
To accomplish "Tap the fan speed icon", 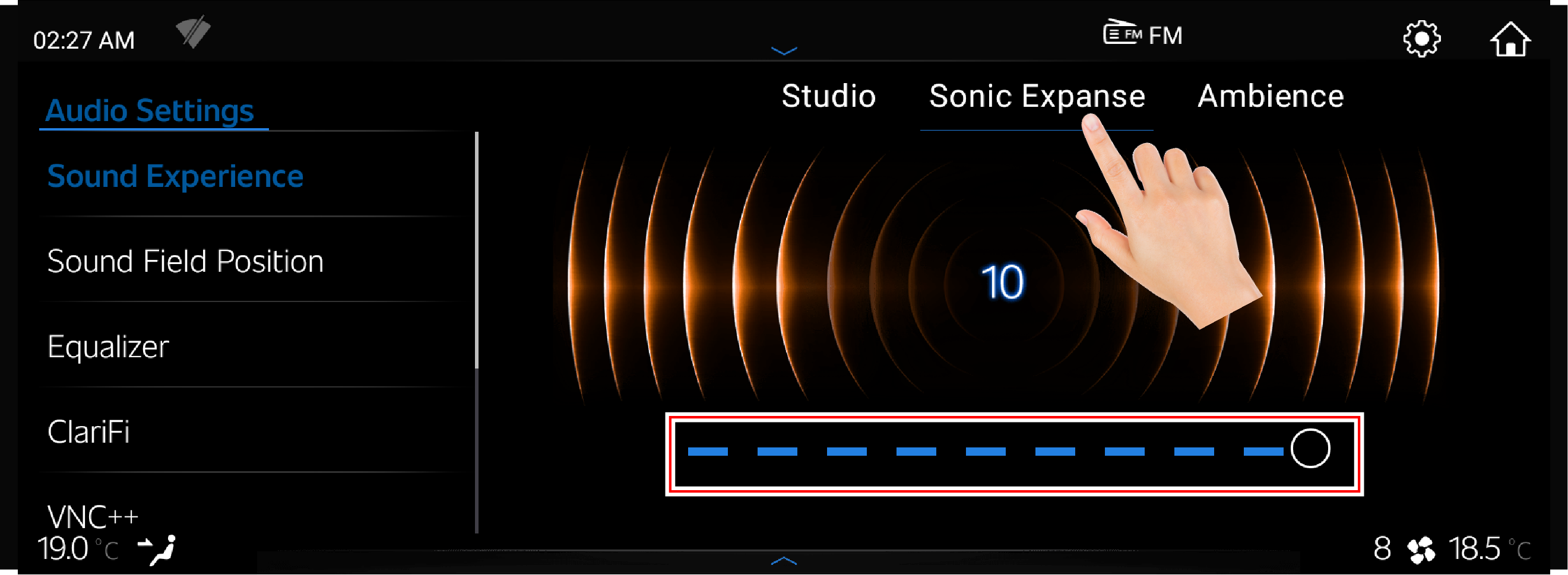I will coord(1421,549).
